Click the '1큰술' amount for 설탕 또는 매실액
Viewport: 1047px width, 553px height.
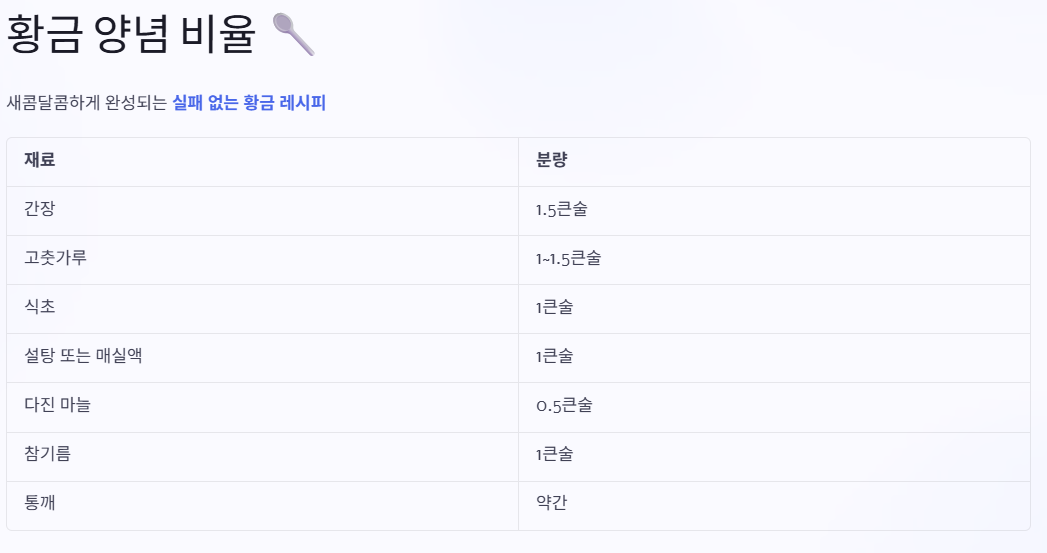click(x=774, y=358)
